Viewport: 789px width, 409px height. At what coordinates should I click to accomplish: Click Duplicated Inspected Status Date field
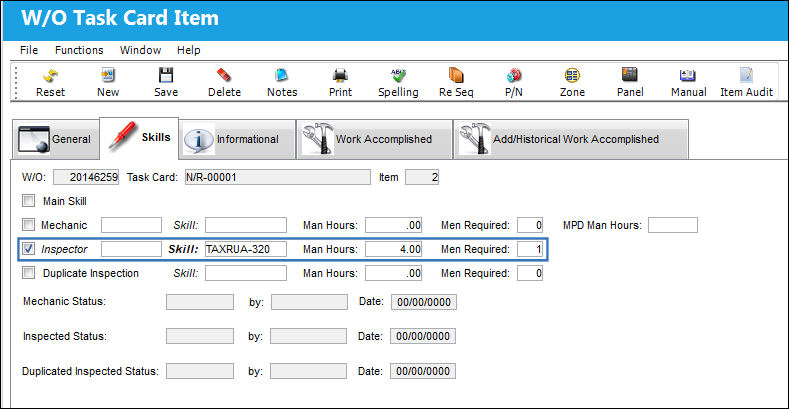click(423, 371)
